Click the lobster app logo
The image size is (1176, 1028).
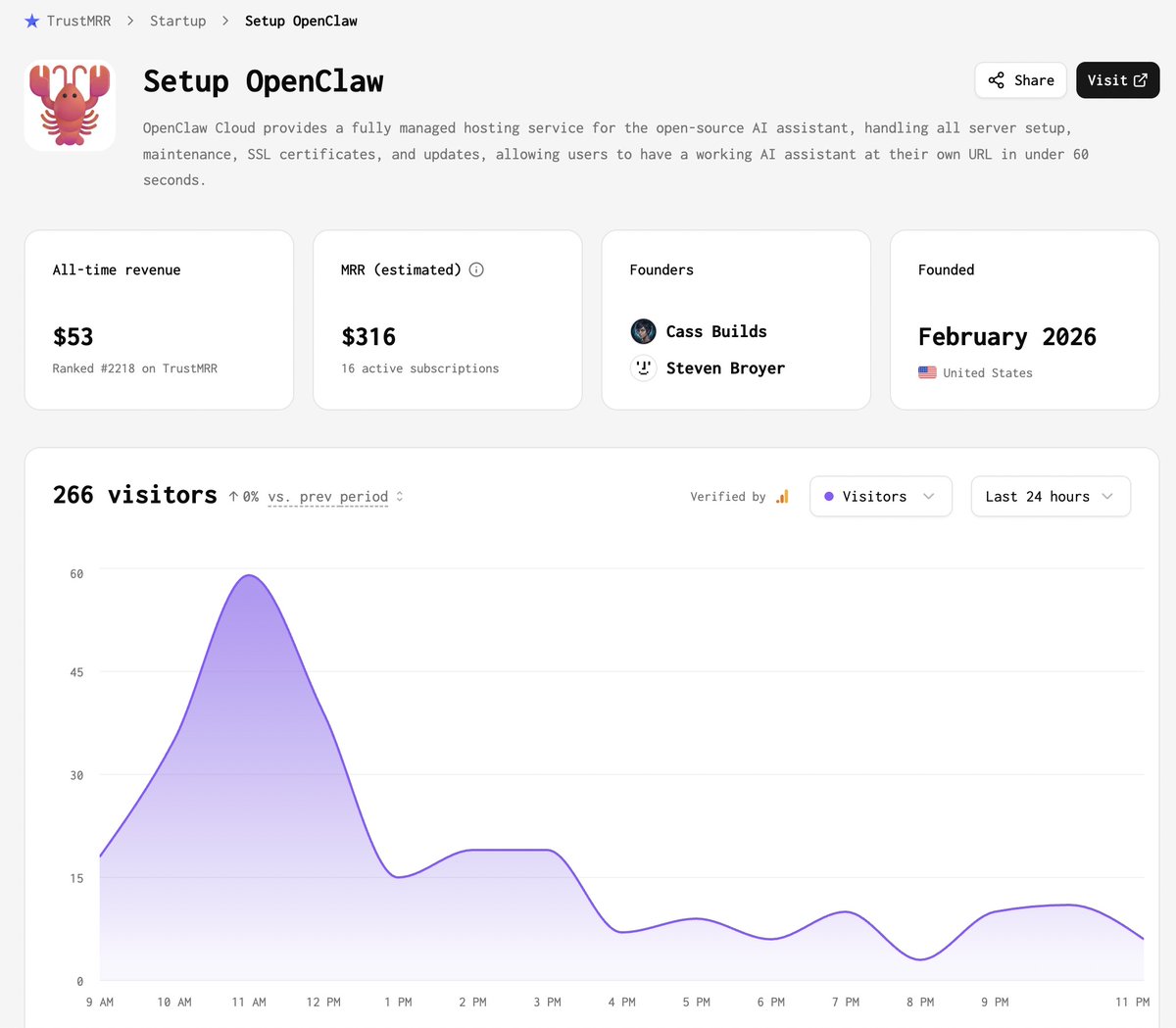tap(70, 105)
